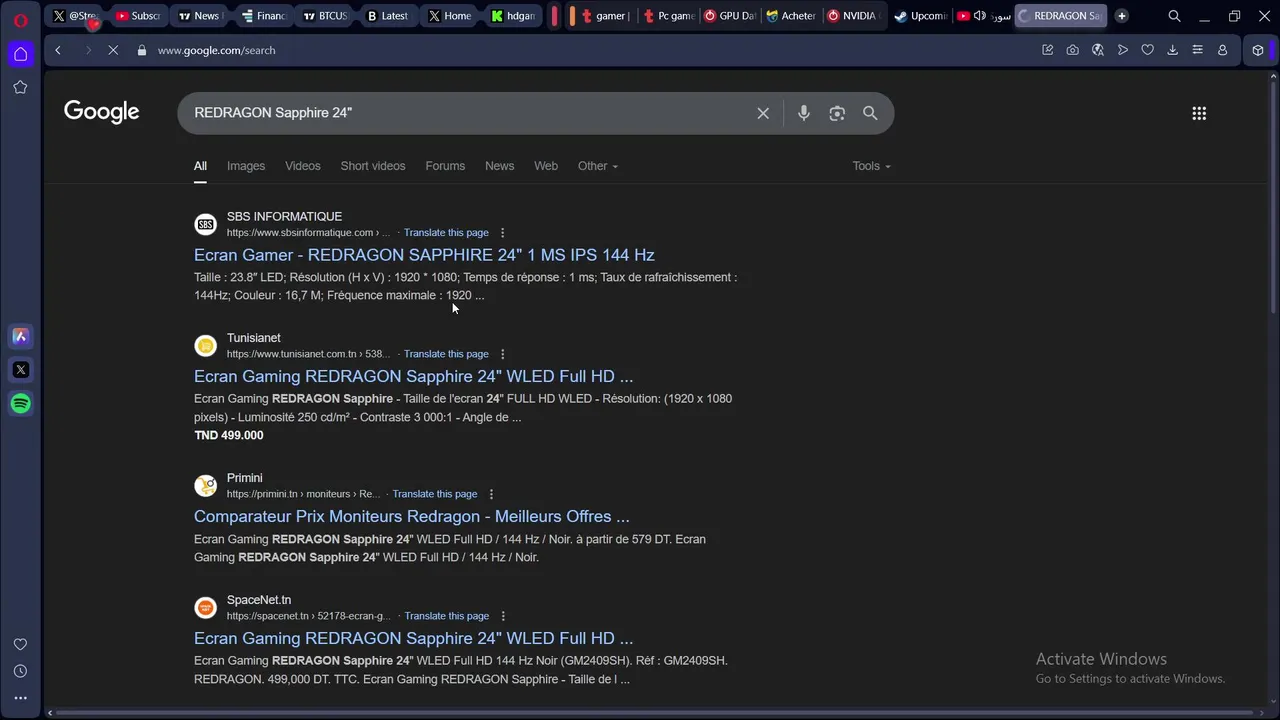Translate the Primini page
The image size is (1280, 720).
point(435,494)
